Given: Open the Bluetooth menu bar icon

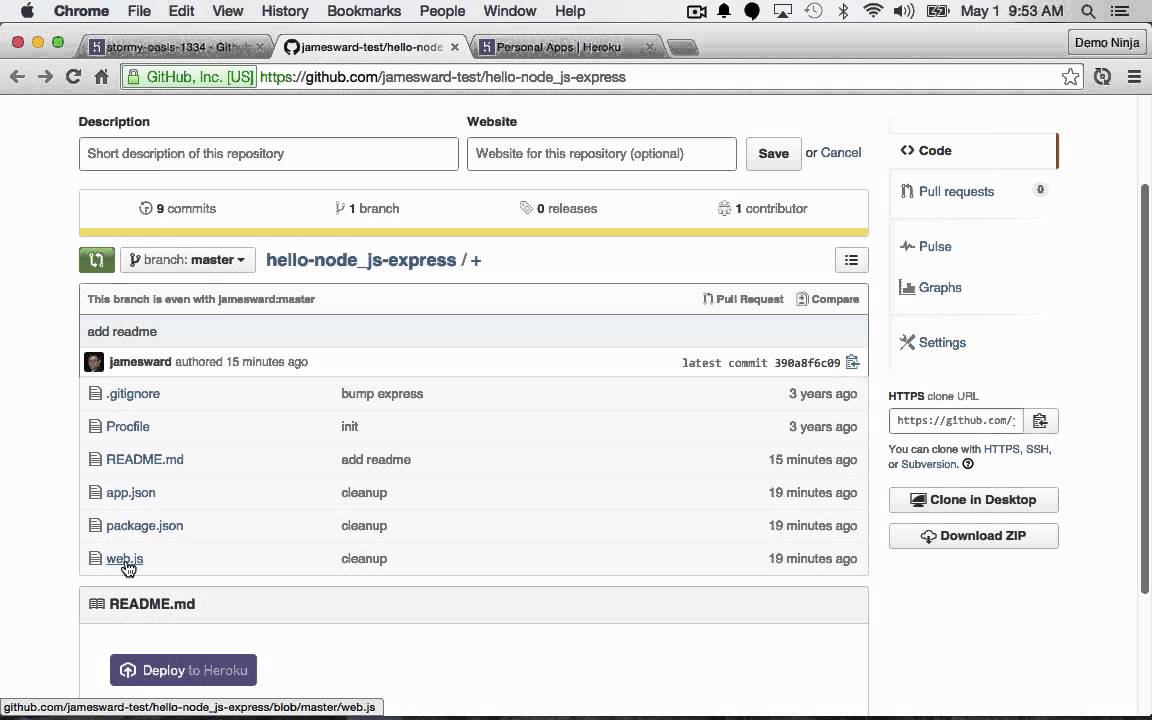Looking at the screenshot, I should point(843,11).
